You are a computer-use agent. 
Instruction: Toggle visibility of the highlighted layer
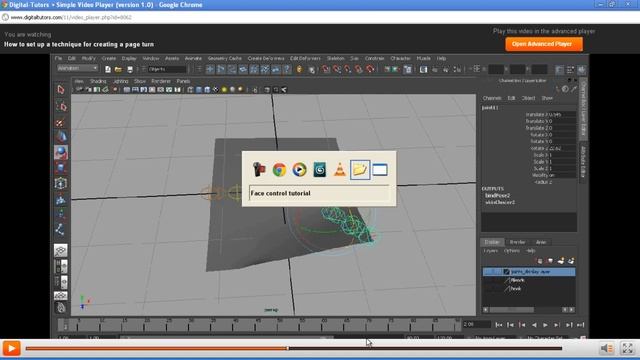point(487,271)
